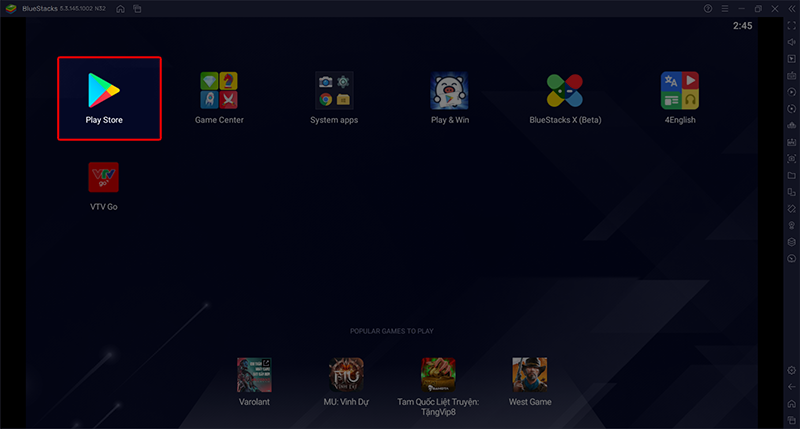The height and width of the screenshot is (429, 800).
Task: Open the hamburger menu in the title bar
Action: (x=724, y=9)
